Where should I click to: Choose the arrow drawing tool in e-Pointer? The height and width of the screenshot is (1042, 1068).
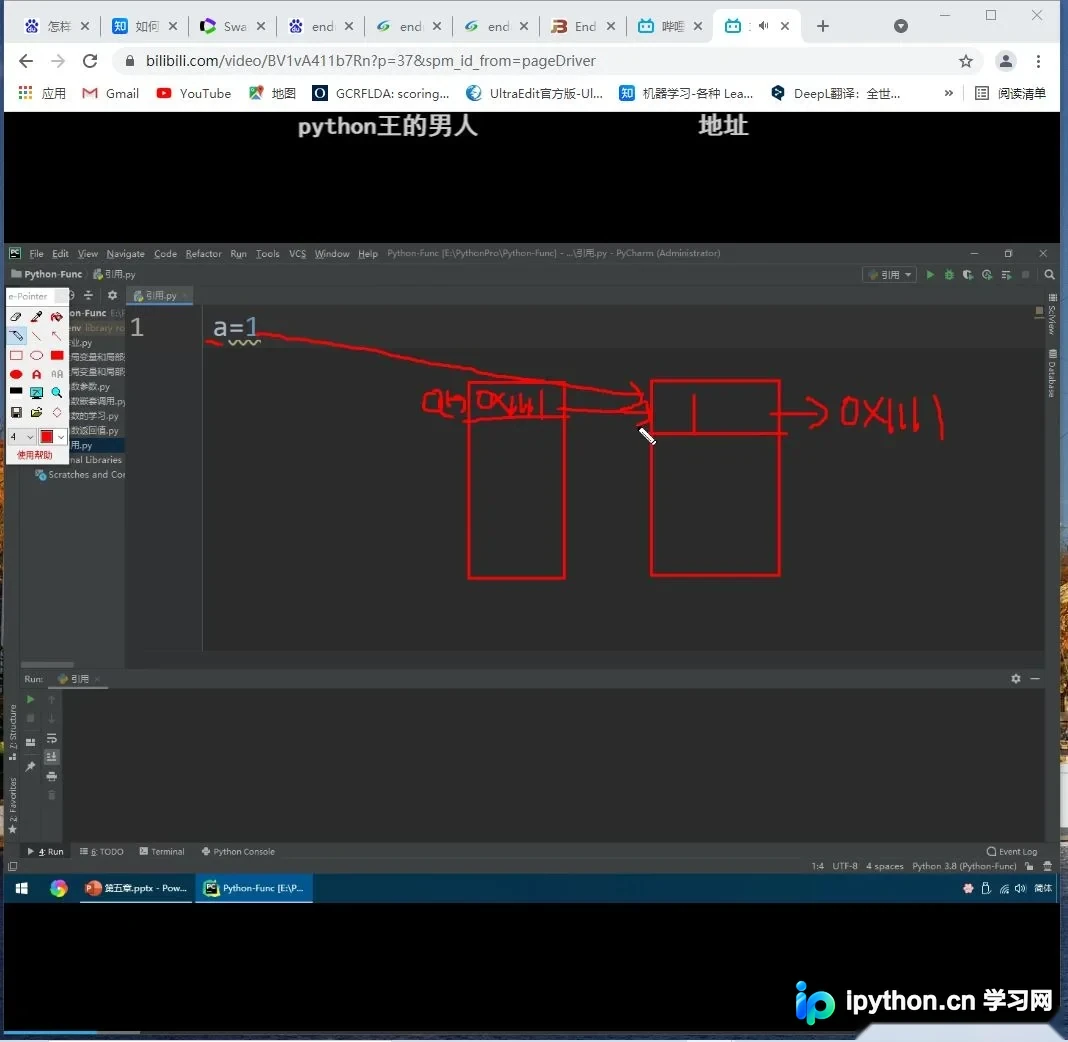pos(57,336)
